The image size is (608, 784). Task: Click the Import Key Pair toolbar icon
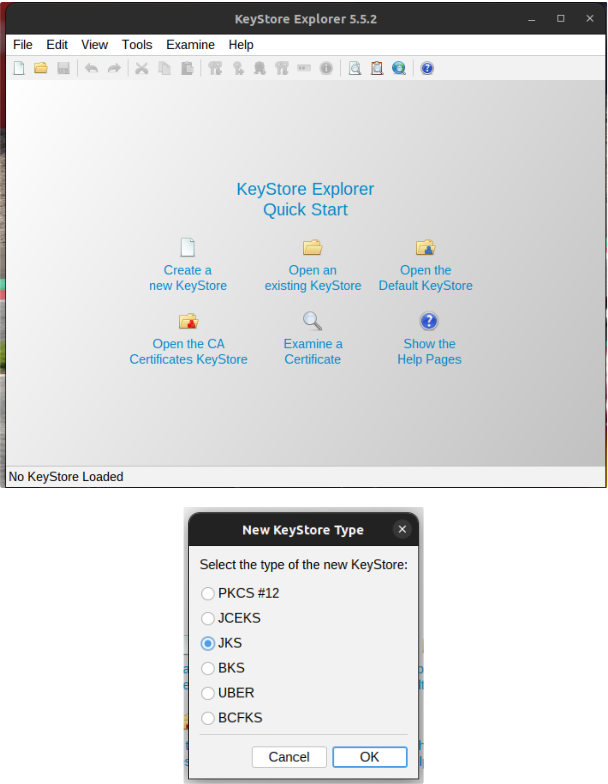(282, 68)
